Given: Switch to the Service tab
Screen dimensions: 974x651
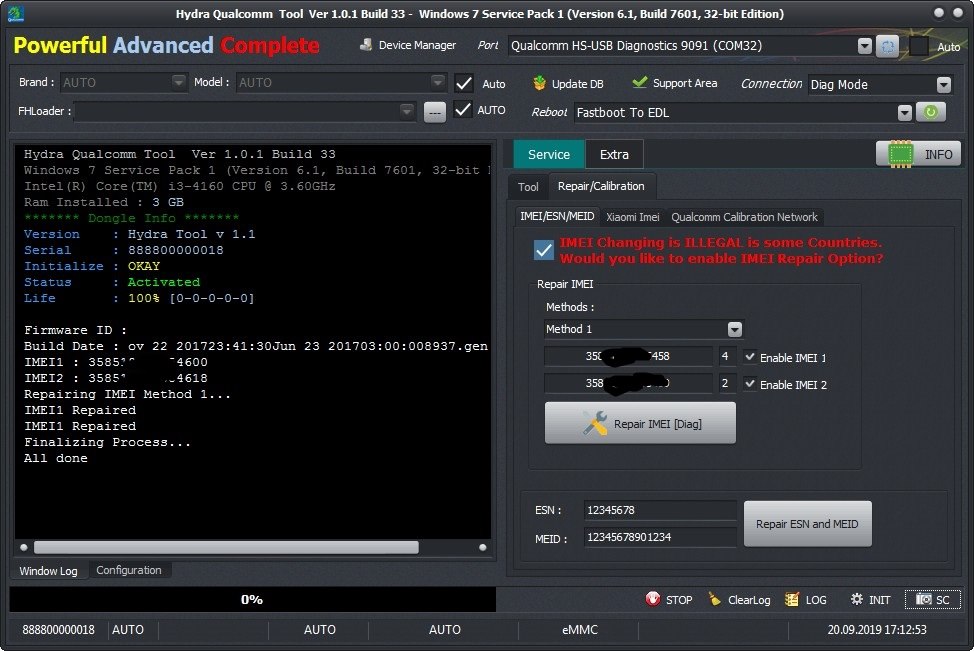Looking at the screenshot, I should [x=548, y=154].
